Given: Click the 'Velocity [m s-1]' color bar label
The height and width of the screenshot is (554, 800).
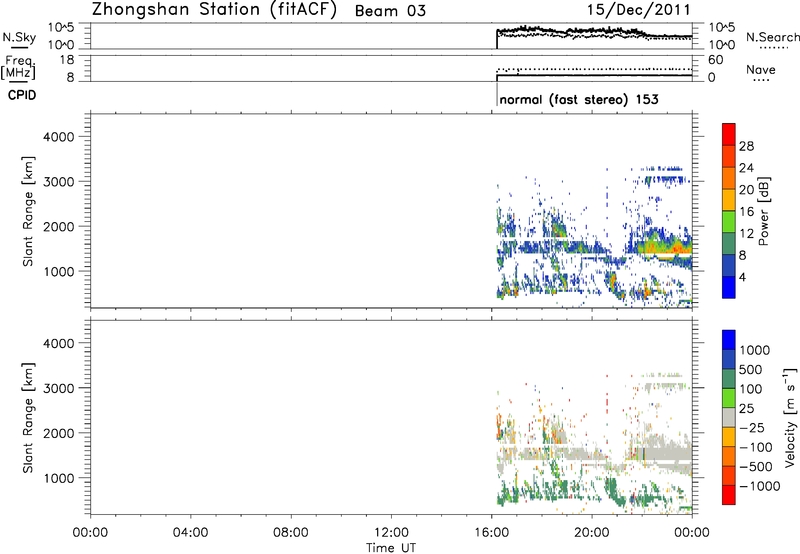Looking at the screenshot, I should 790,417.
